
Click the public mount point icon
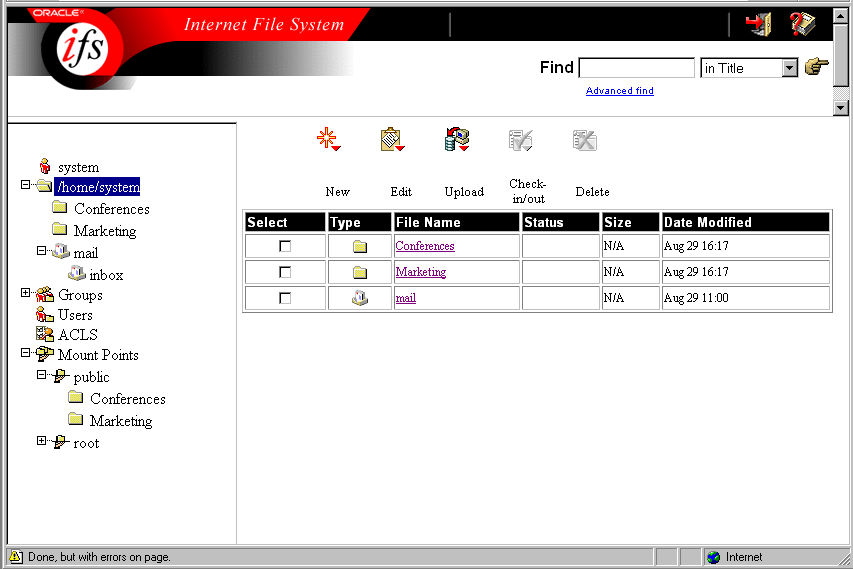click(x=60, y=376)
